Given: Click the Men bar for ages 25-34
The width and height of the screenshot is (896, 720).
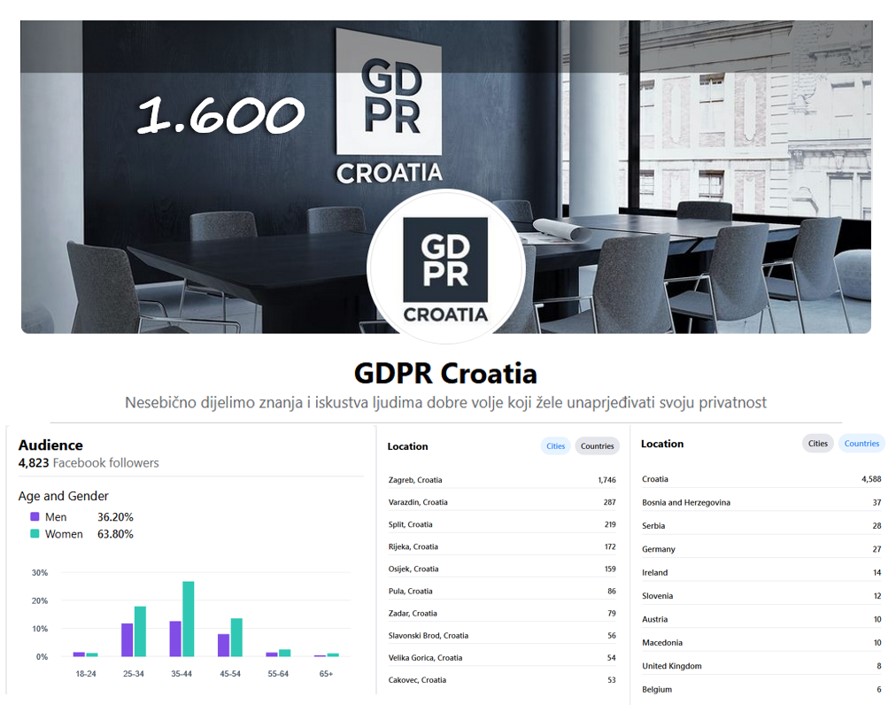Looking at the screenshot, I should coord(127,640).
